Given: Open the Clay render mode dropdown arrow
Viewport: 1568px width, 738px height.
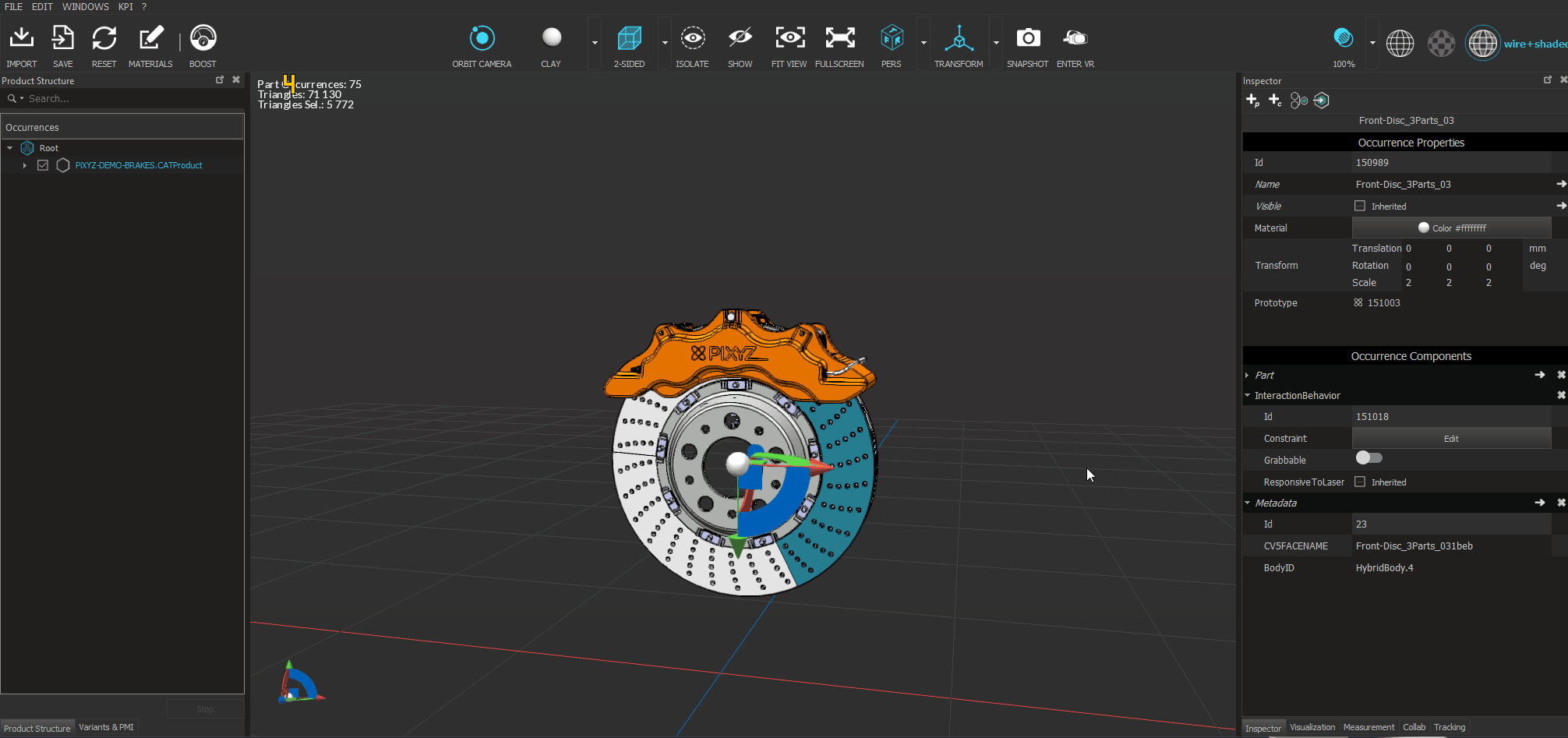Looking at the screenshot, I should click(x=595, y=43).
